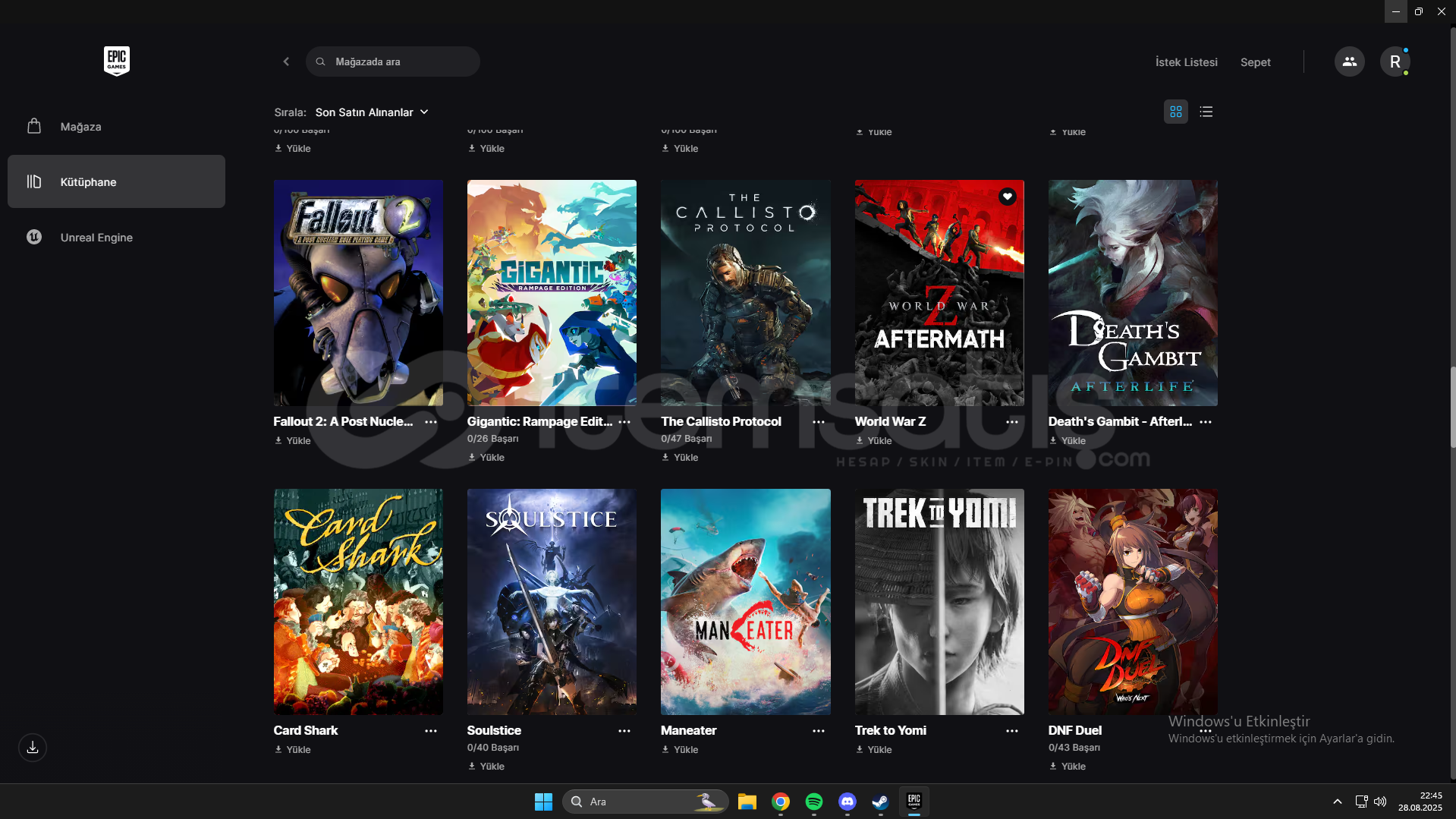This screenshot has height=819, width=1456.
Task: Open File Explorer from taskbar
Action: 747,802
